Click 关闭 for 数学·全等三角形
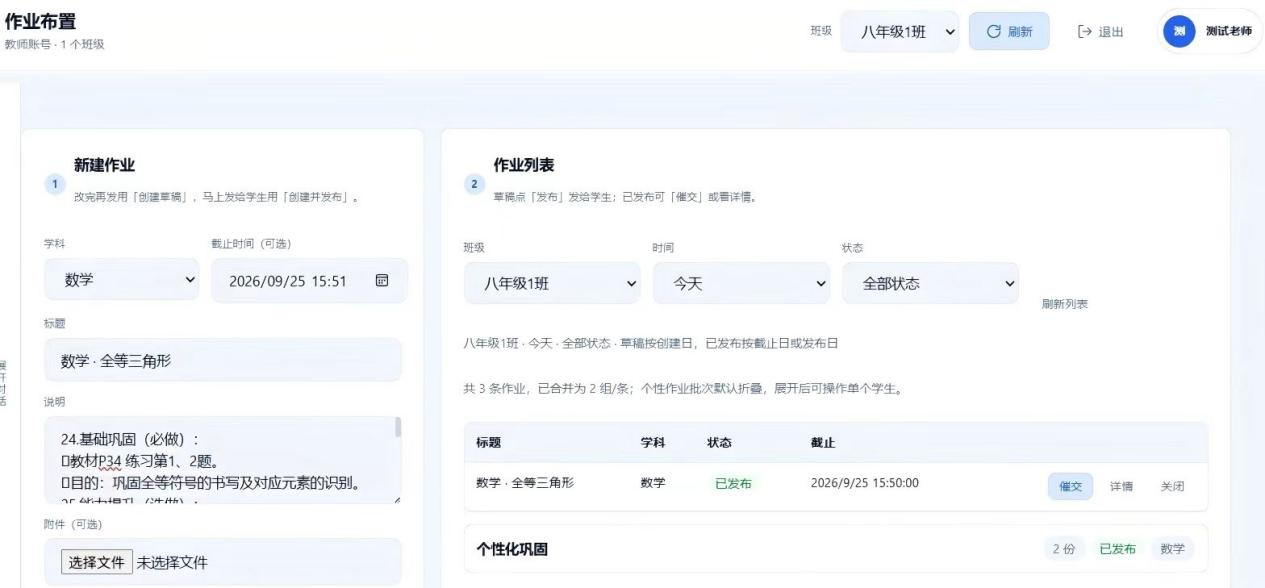Image resolution: width=1265 pixels, height=588 pixels. (x=1172, y=486)
